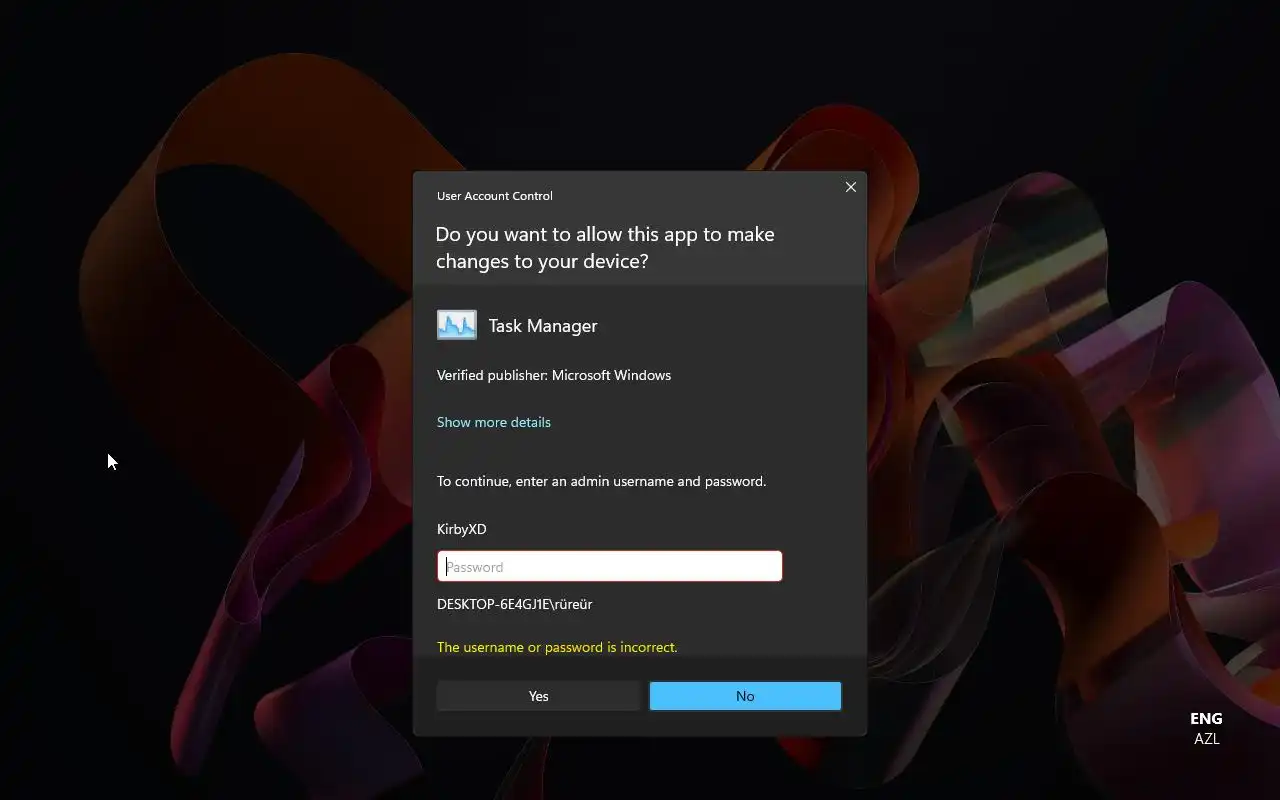Select the KirbyXD username text

click(x=462, y=529)
